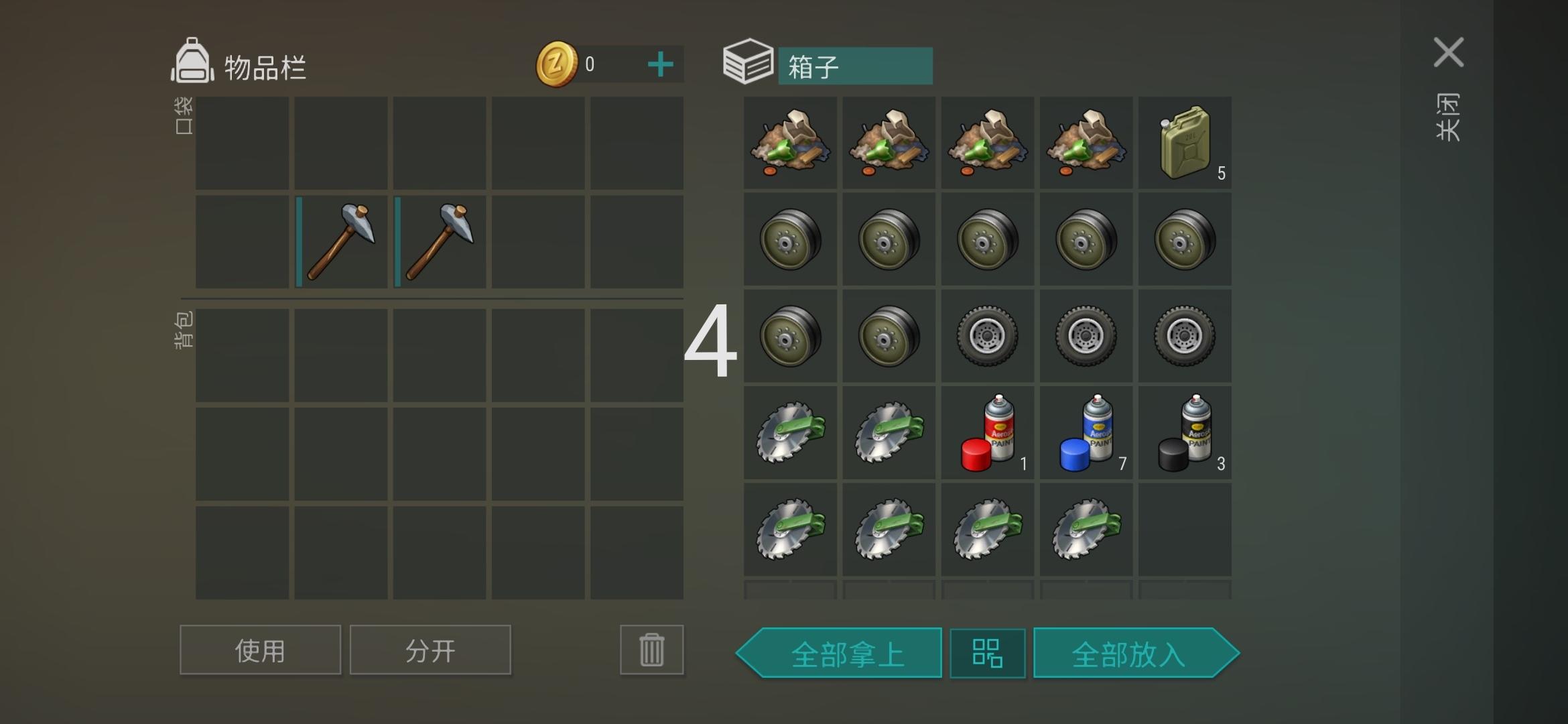The height and width of the screenshot is (724, 1568).
Task: Select the blue spray paint can
Action: coord(1086,432)
